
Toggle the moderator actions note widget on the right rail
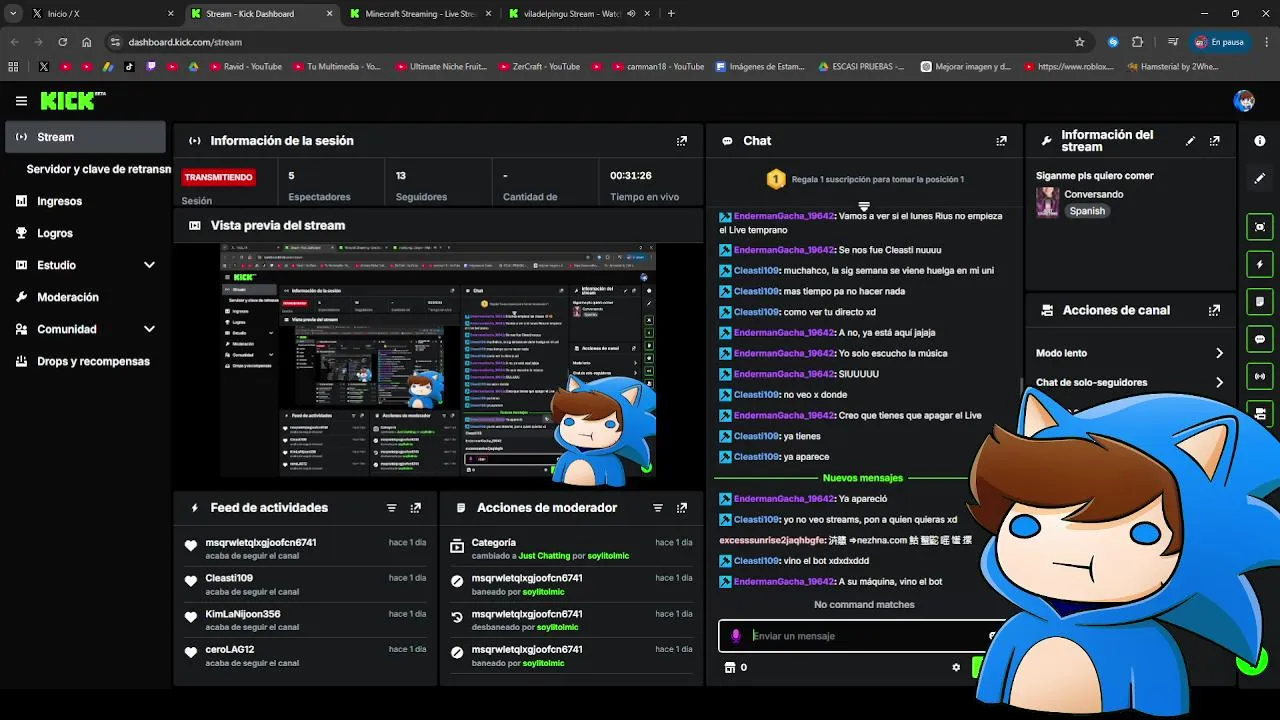pyautogui.click(x=1260, y=301)
